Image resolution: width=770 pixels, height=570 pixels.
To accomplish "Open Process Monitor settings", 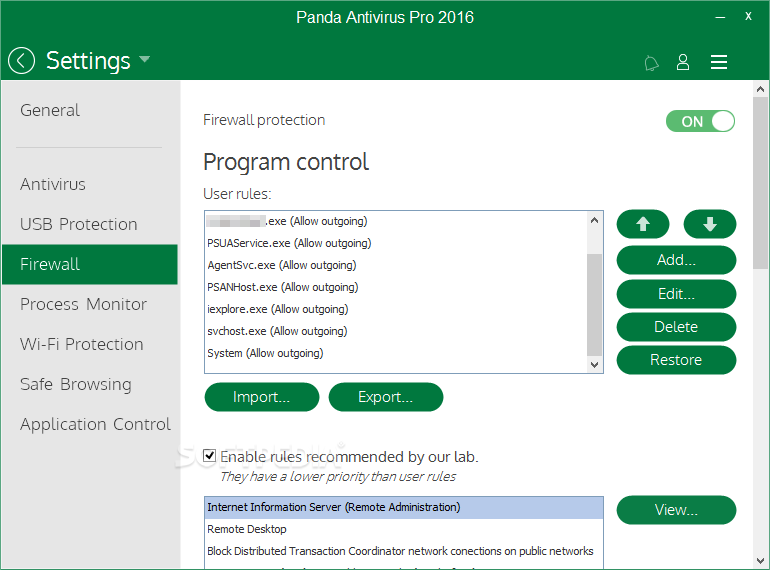I will tap(83, 304).
